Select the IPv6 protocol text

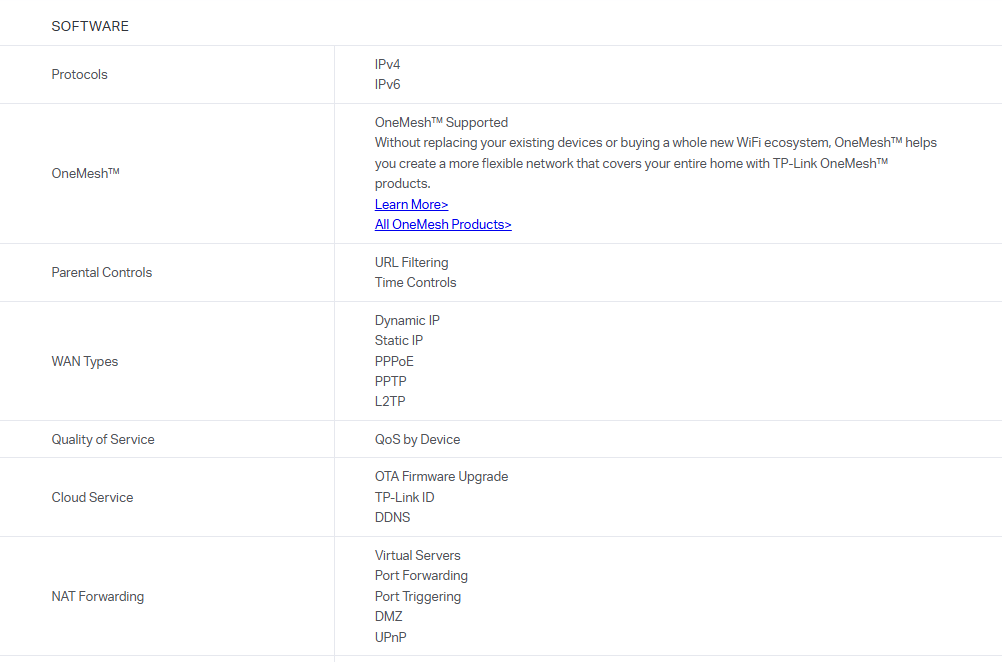click(x=387, y=84)
